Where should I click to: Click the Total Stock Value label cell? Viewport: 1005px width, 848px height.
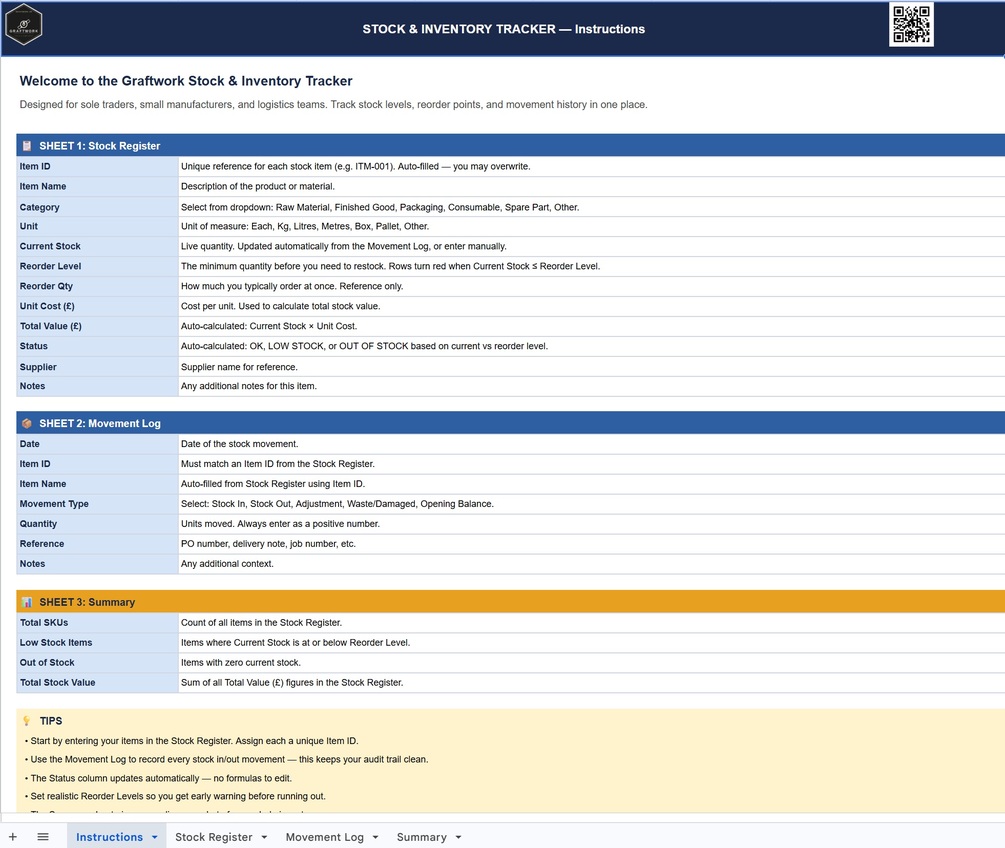97,683
